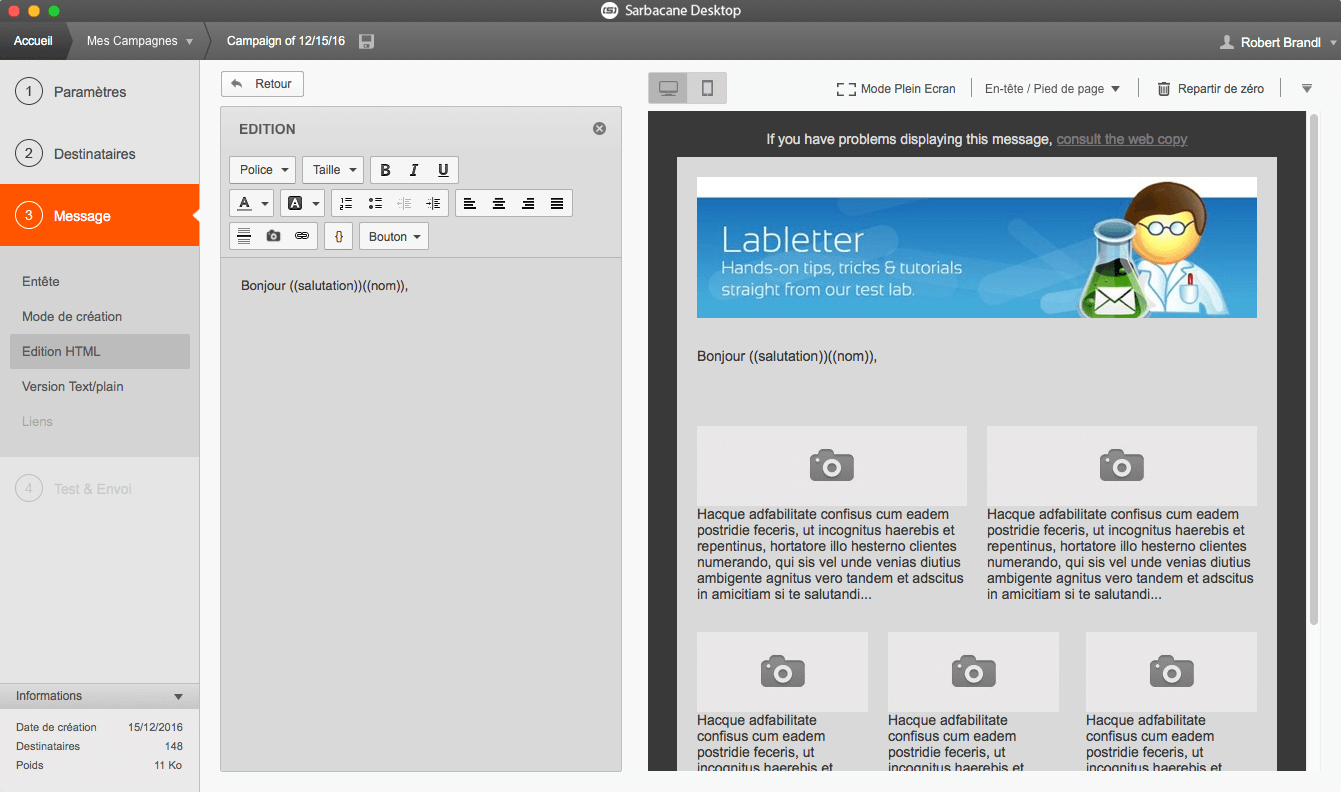The width and height of the screenshot is (1341, 792).
Task: Open the Police font dropdown
Action: tap(263, 170)
